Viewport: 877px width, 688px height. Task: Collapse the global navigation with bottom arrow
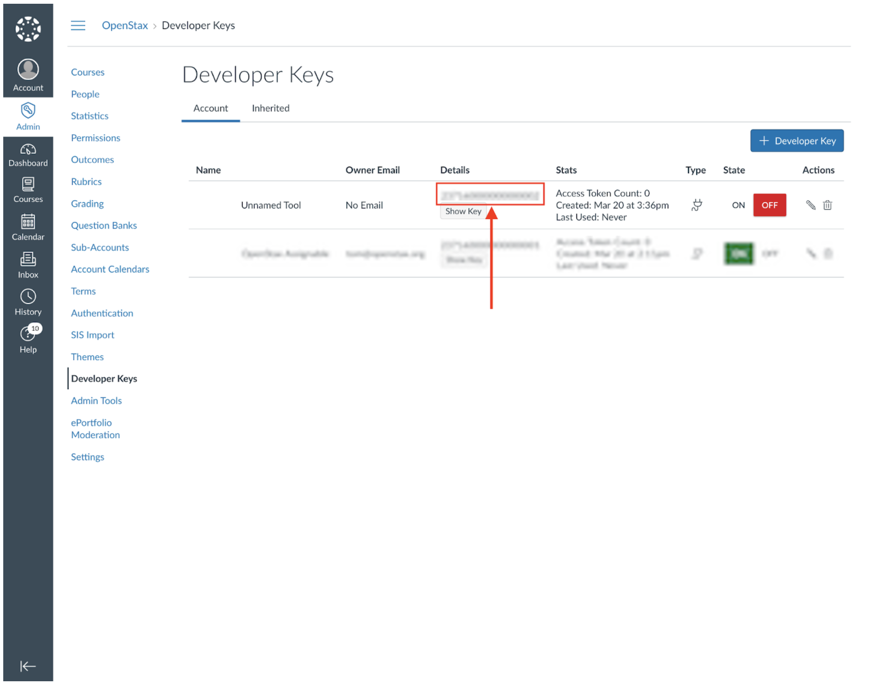click(x=27, y=667)
